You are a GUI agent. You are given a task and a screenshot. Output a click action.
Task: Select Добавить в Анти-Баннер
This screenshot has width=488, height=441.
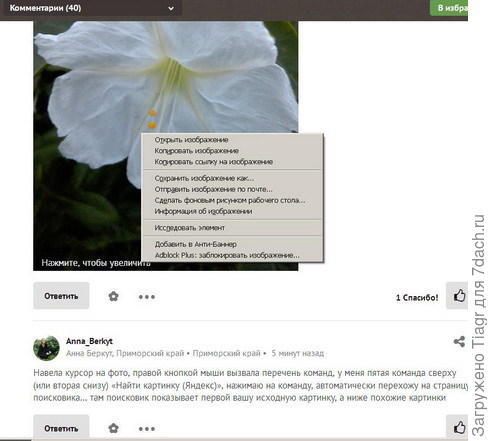tap(196, 244)
